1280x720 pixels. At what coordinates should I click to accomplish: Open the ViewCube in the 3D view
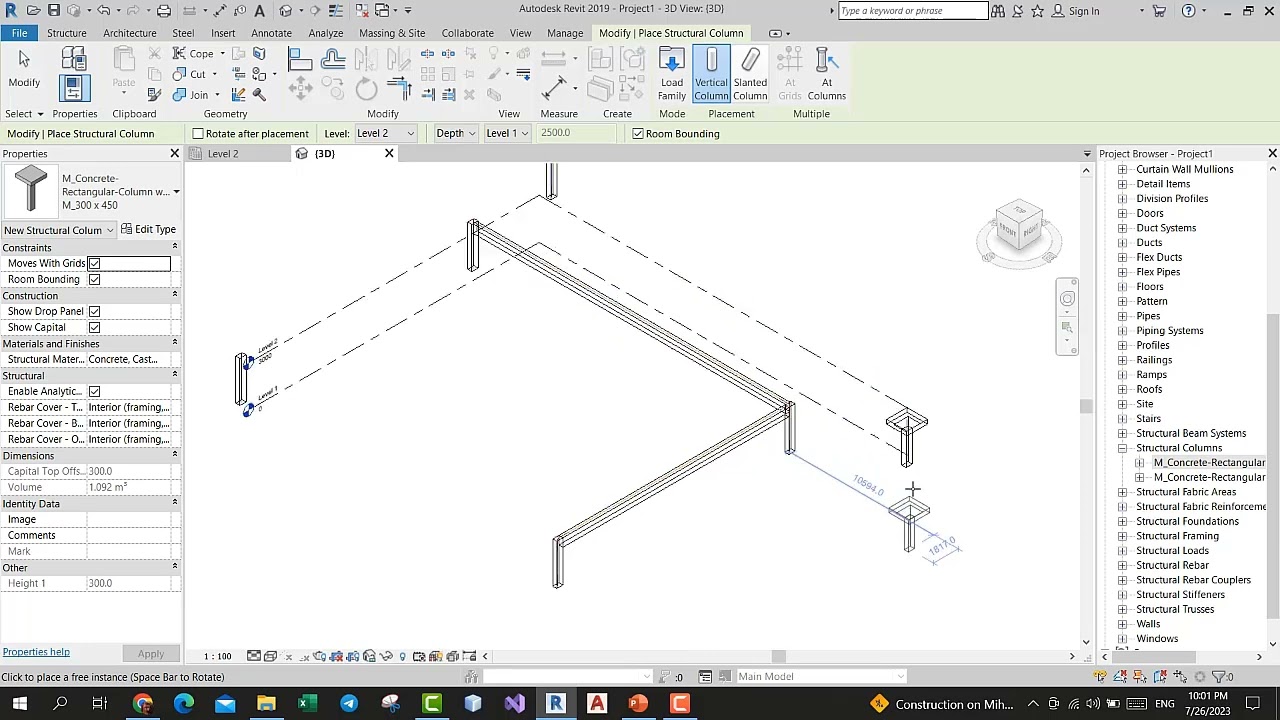click(x=1019, y=231)
